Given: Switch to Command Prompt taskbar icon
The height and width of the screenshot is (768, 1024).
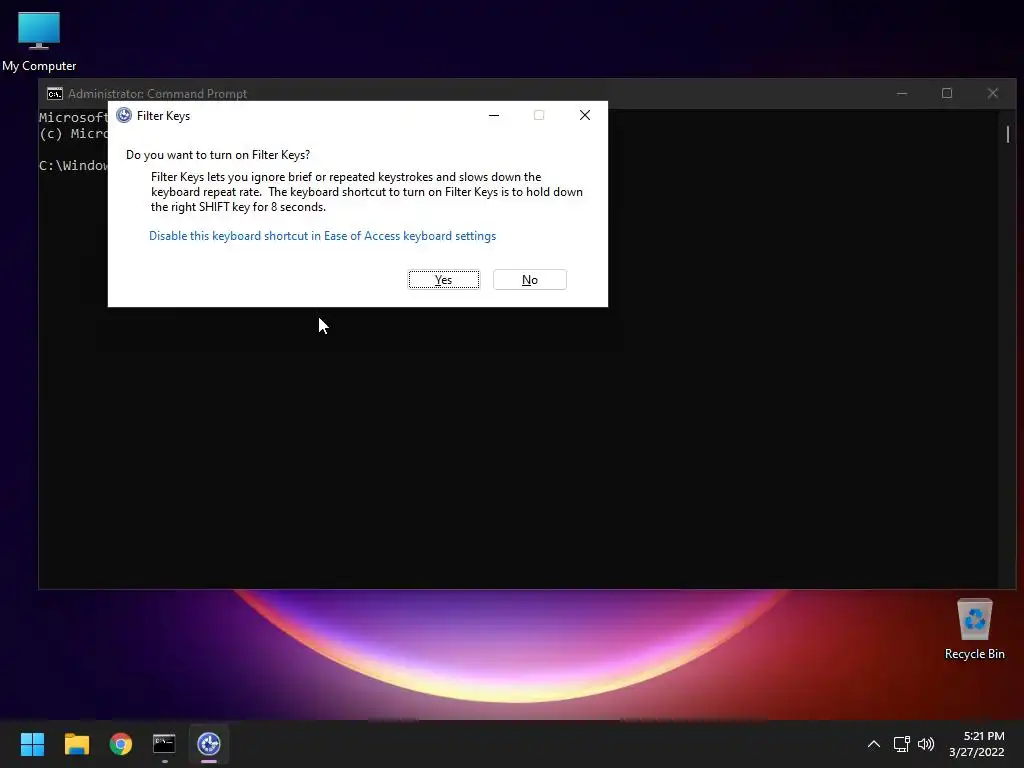Looking at the screenshot, I should [165, 744].
